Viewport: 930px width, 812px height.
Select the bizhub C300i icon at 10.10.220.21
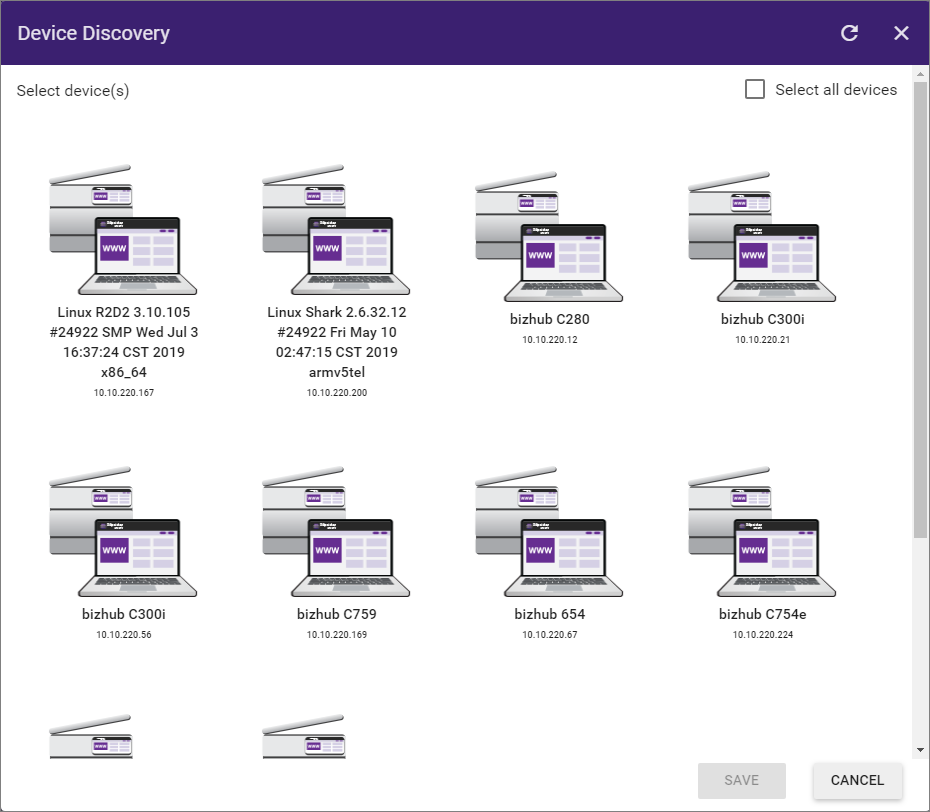(x=762, y=237)
